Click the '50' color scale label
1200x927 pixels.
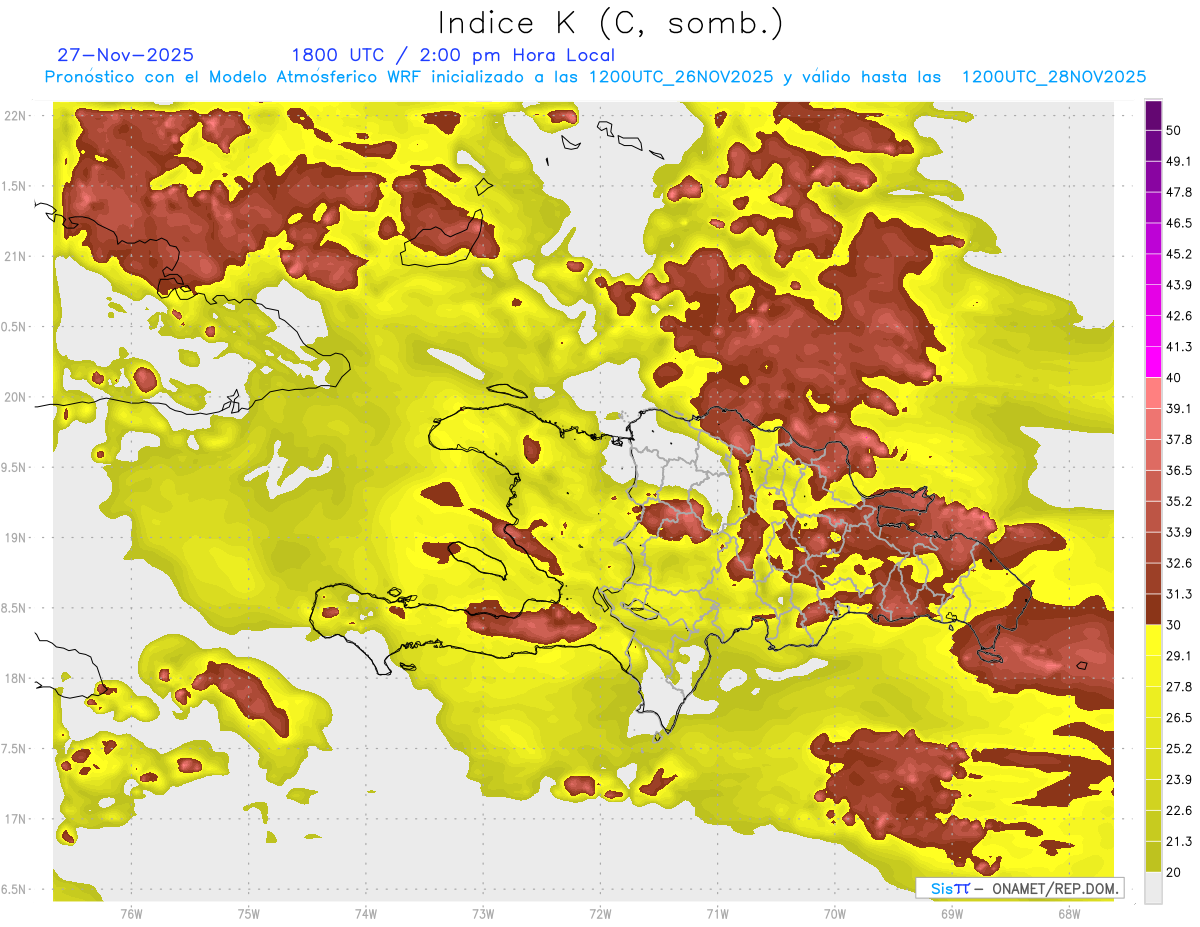(1175, 131)
